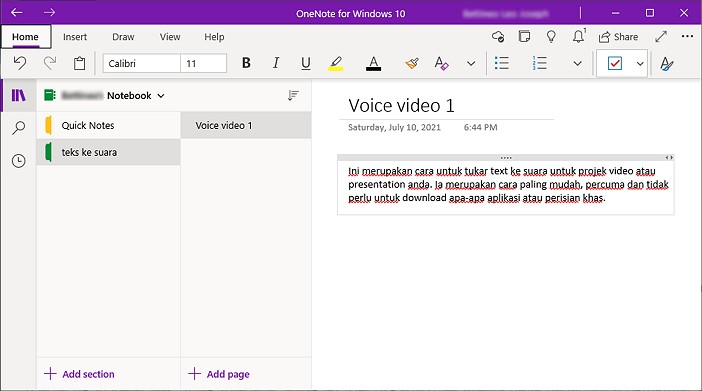Image resolution: width=702 pixels, height=391 pixels.
Task: Select the Quick Notes section
Action: 108,125
